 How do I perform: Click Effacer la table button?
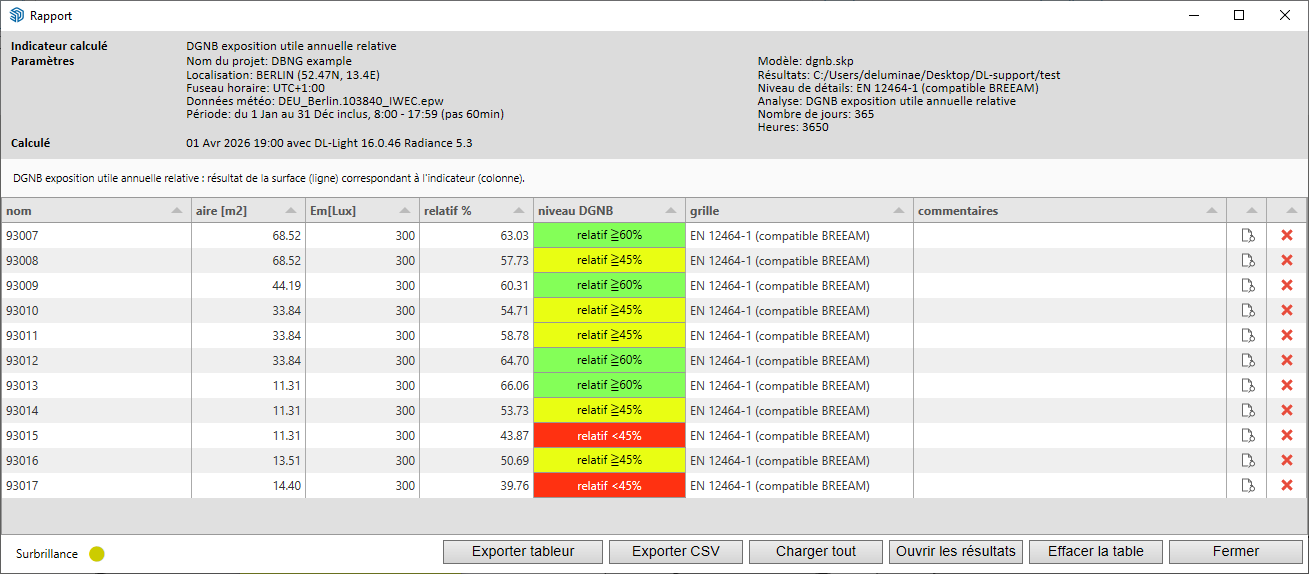[x=1096, y=551]
